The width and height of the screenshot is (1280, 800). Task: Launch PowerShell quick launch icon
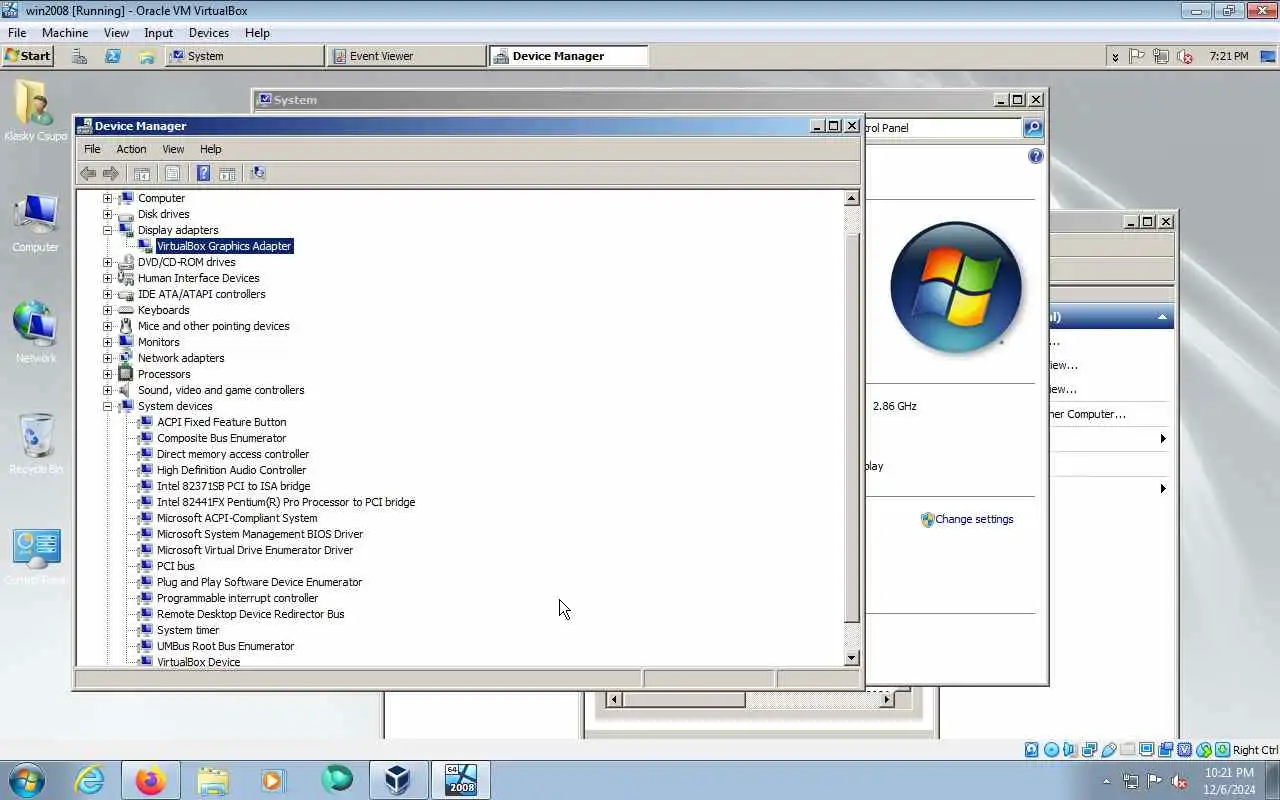113,56
